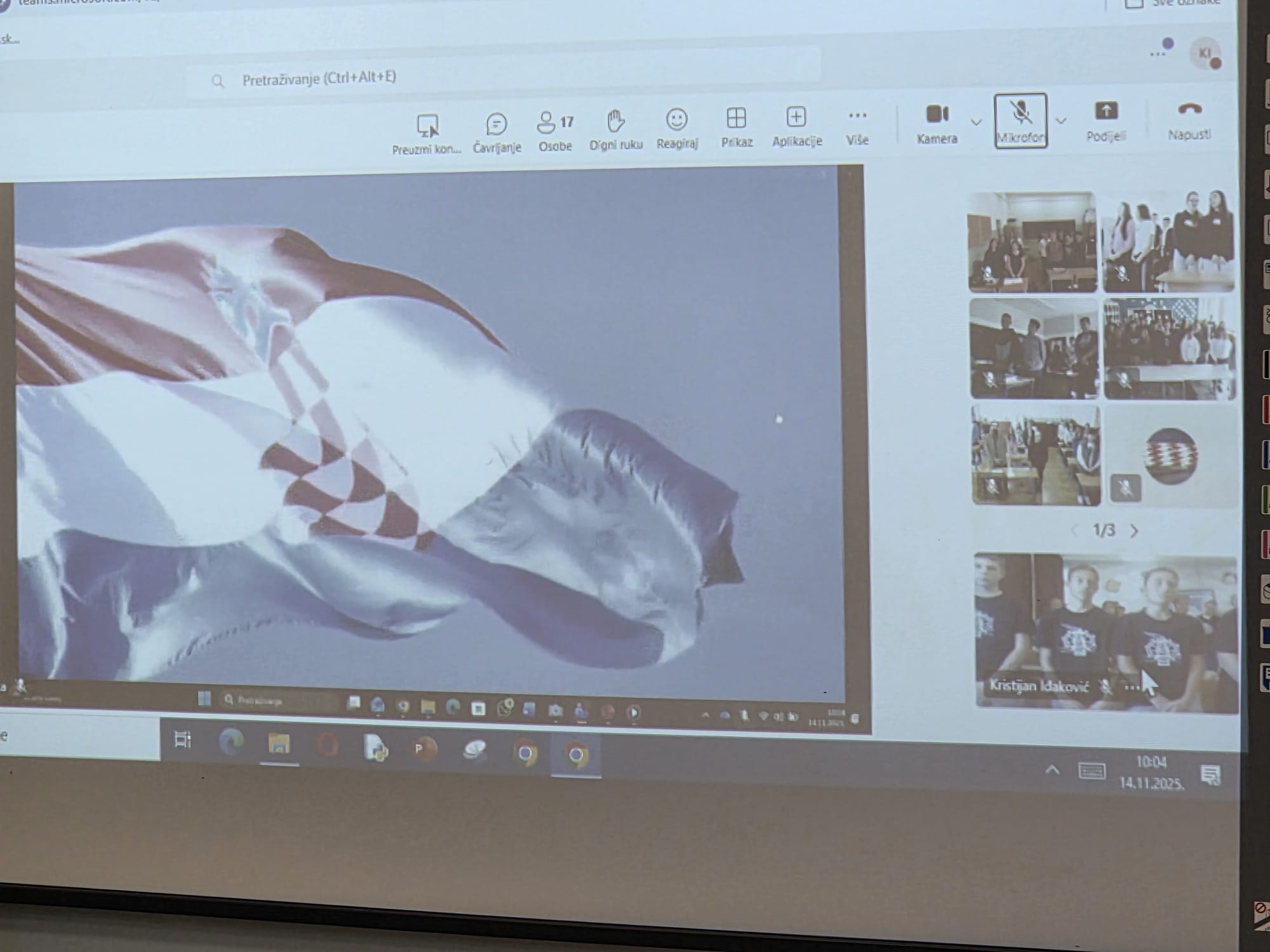Show hidden system tray icons chevron
This screenshot has height=952, width=1270.
pos(1052,770)
